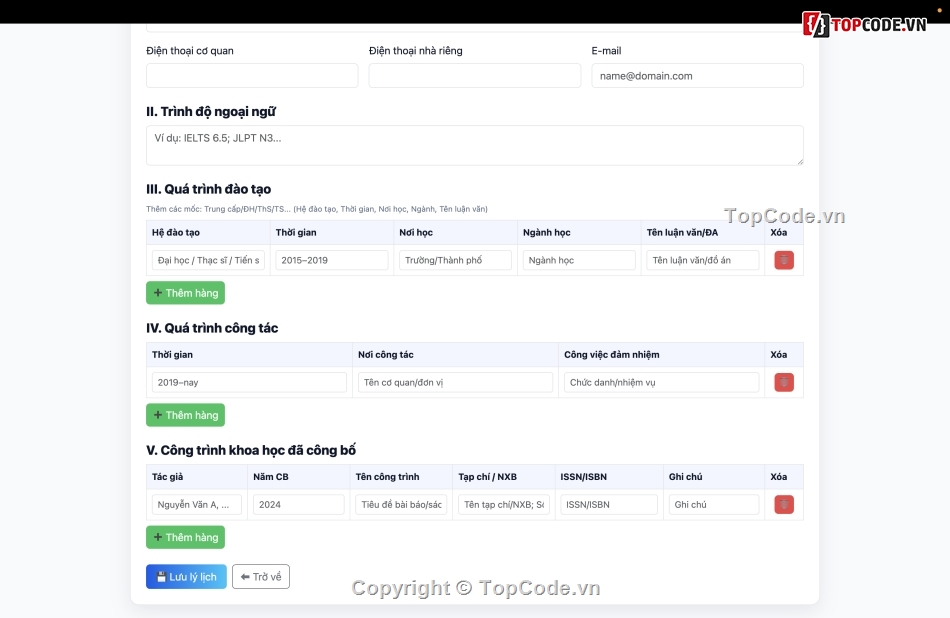Delete the training history row via trash icon
Screen dimensions: 950x618
click(x=783, y=260)
